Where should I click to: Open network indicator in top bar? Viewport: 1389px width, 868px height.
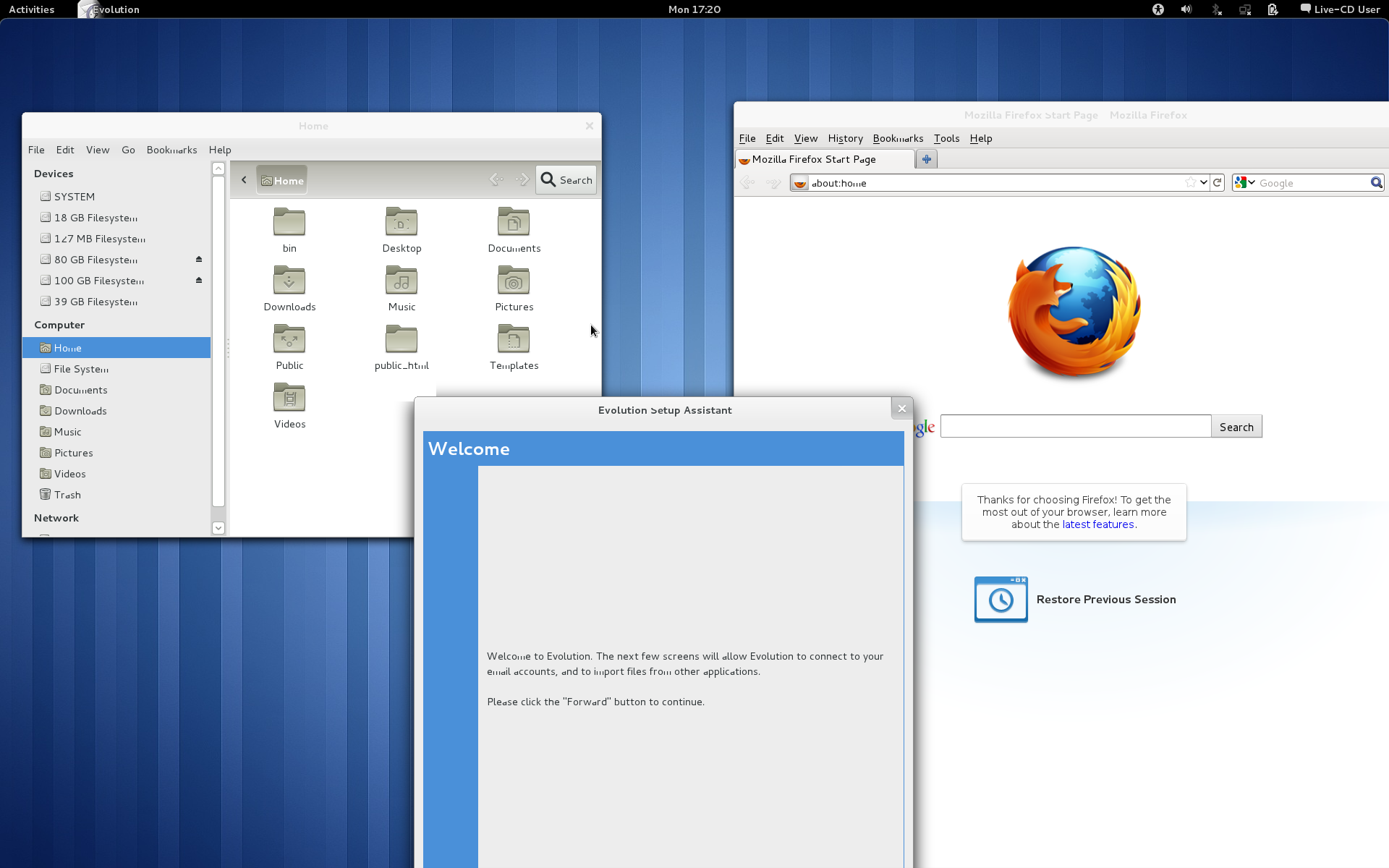tap(1245, 9)
